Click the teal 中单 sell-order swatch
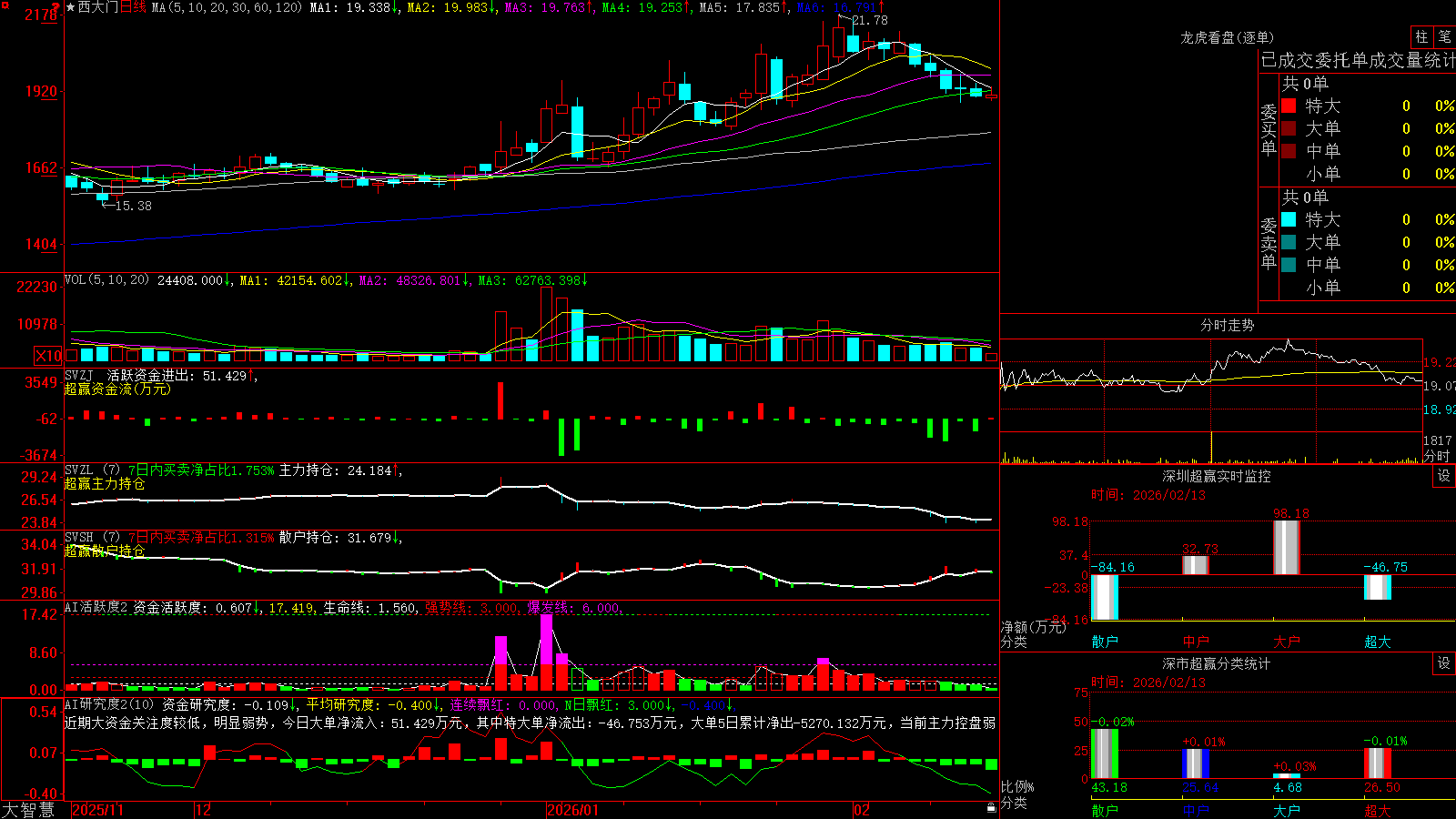Viewport: 1456px width, 819px height. tap(1289, 265)
